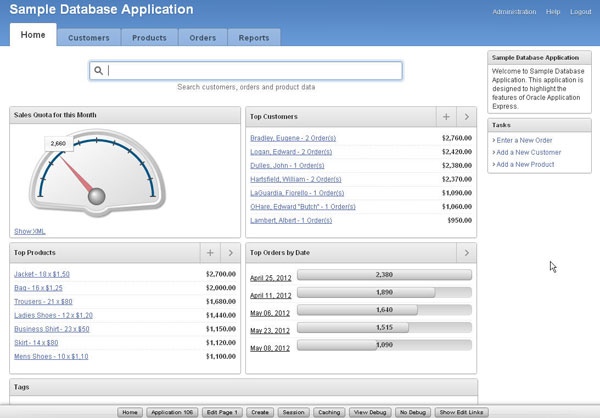The height and width of the screenshot is (418, 600).
Task: Click Add a New Customer link
Action: click(x=528, y=152)
